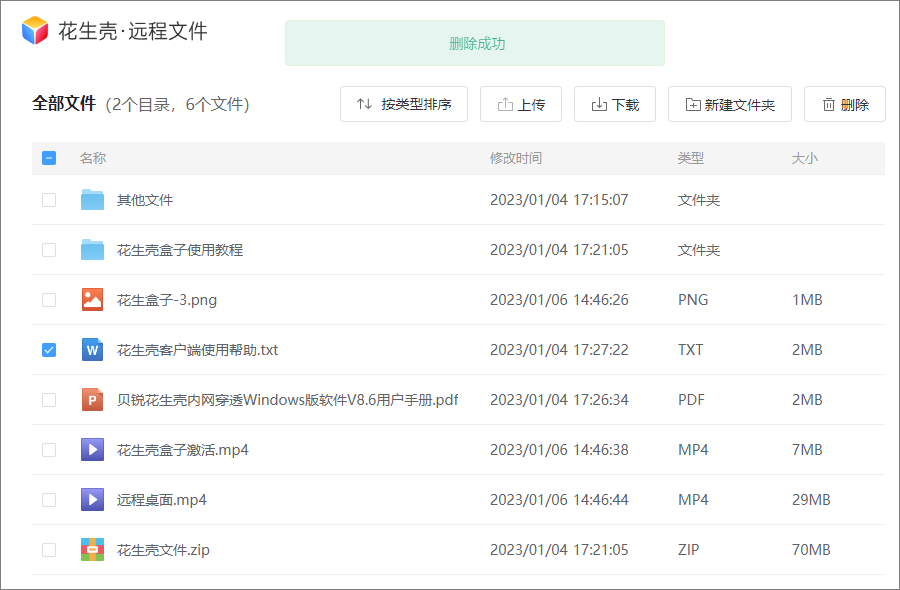This screenshot has height=590, width=900.
Task: Select the checkbox for 花生壳盒子激活.mp4
Action: [49, 449]
